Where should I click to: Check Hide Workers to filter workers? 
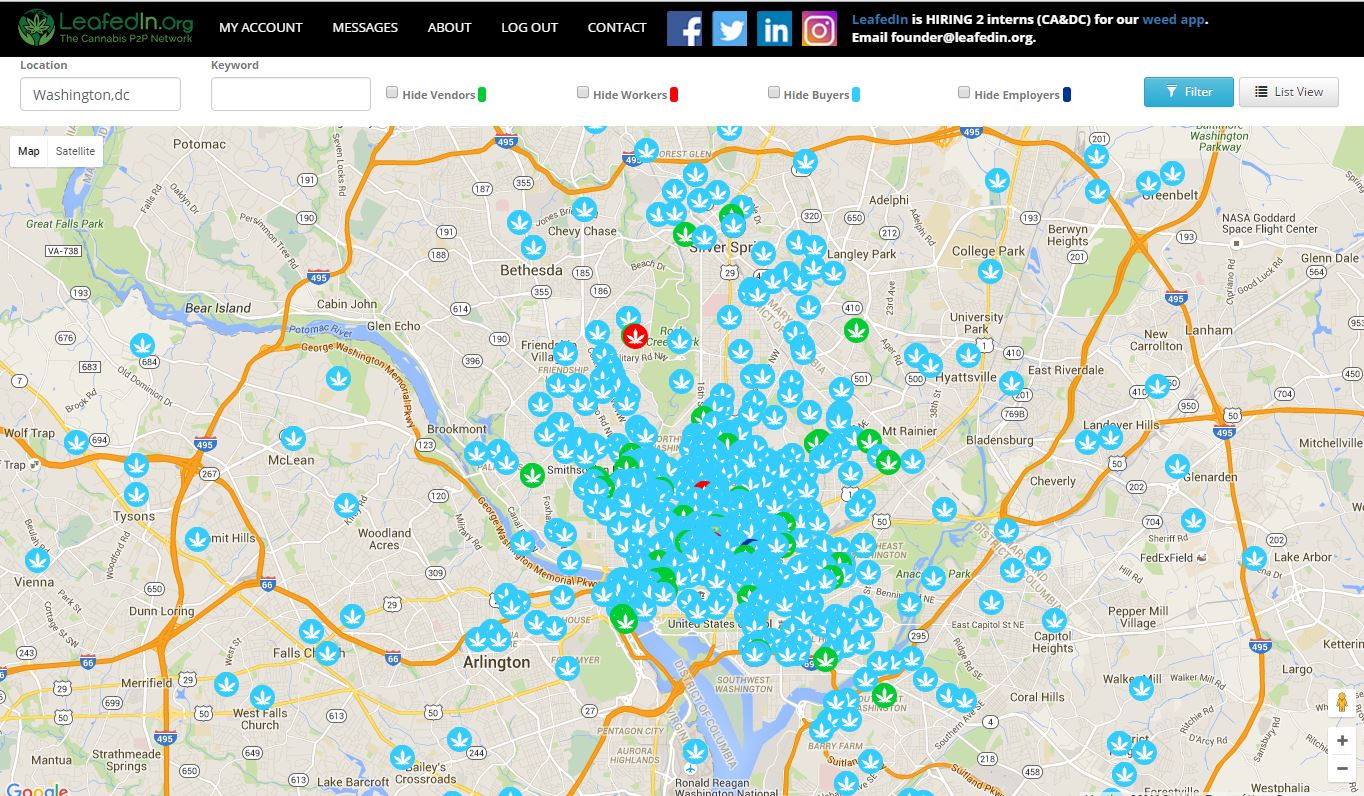583,91
